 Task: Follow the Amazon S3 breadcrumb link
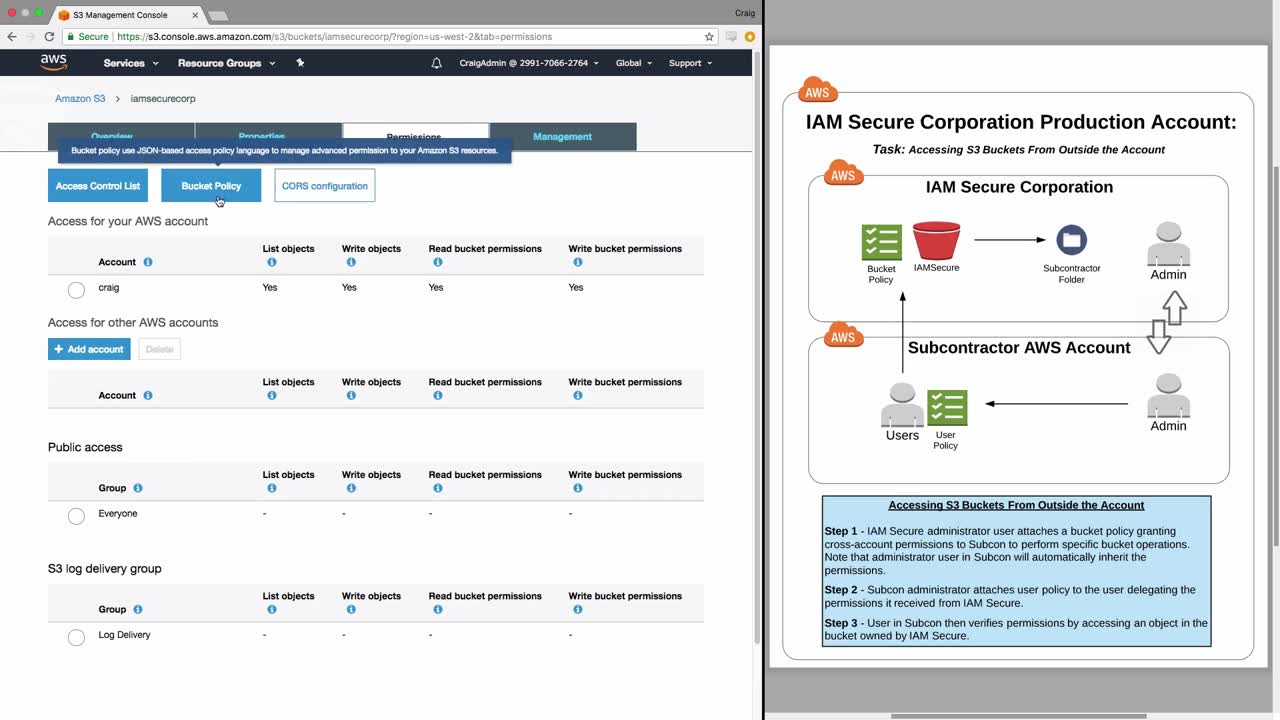coord(80,99)
